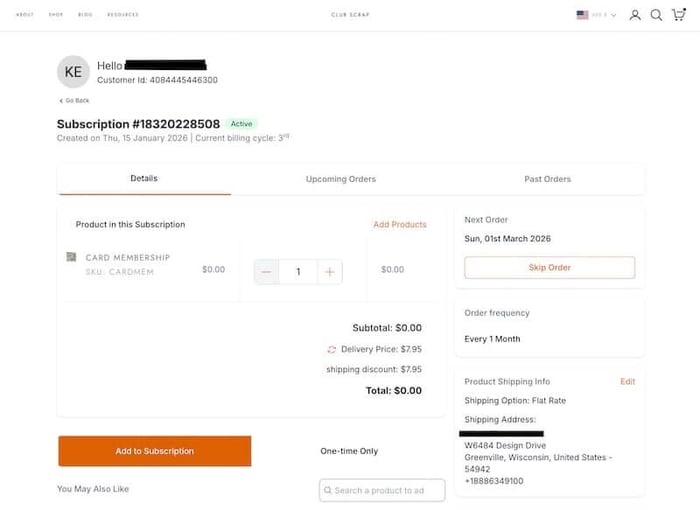The width and height of the screenshot is (700, 510).
Task: Open the shopping cart icon
Action: (x=678, y=15)
